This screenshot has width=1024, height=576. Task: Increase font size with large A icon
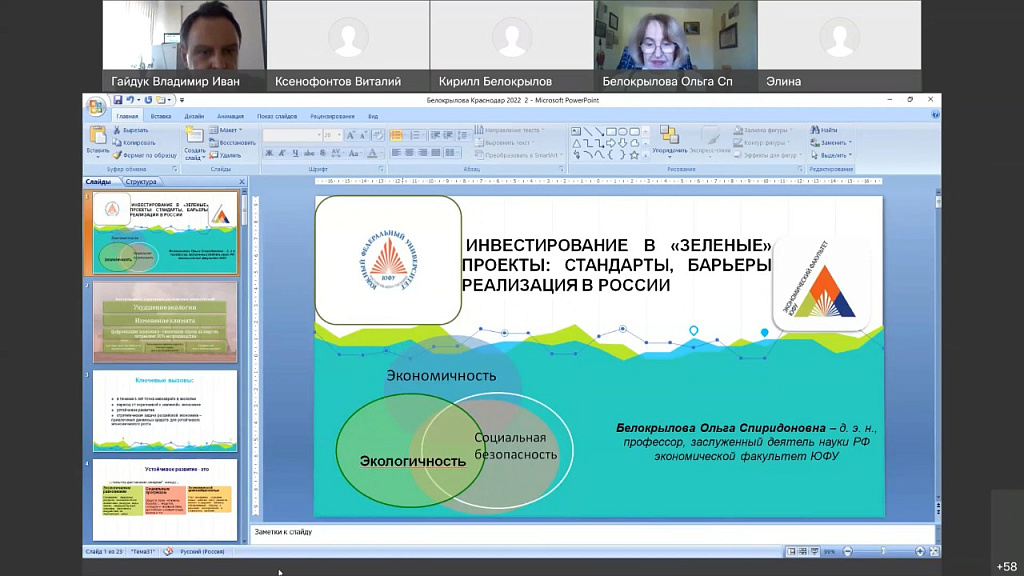[351, 135]
